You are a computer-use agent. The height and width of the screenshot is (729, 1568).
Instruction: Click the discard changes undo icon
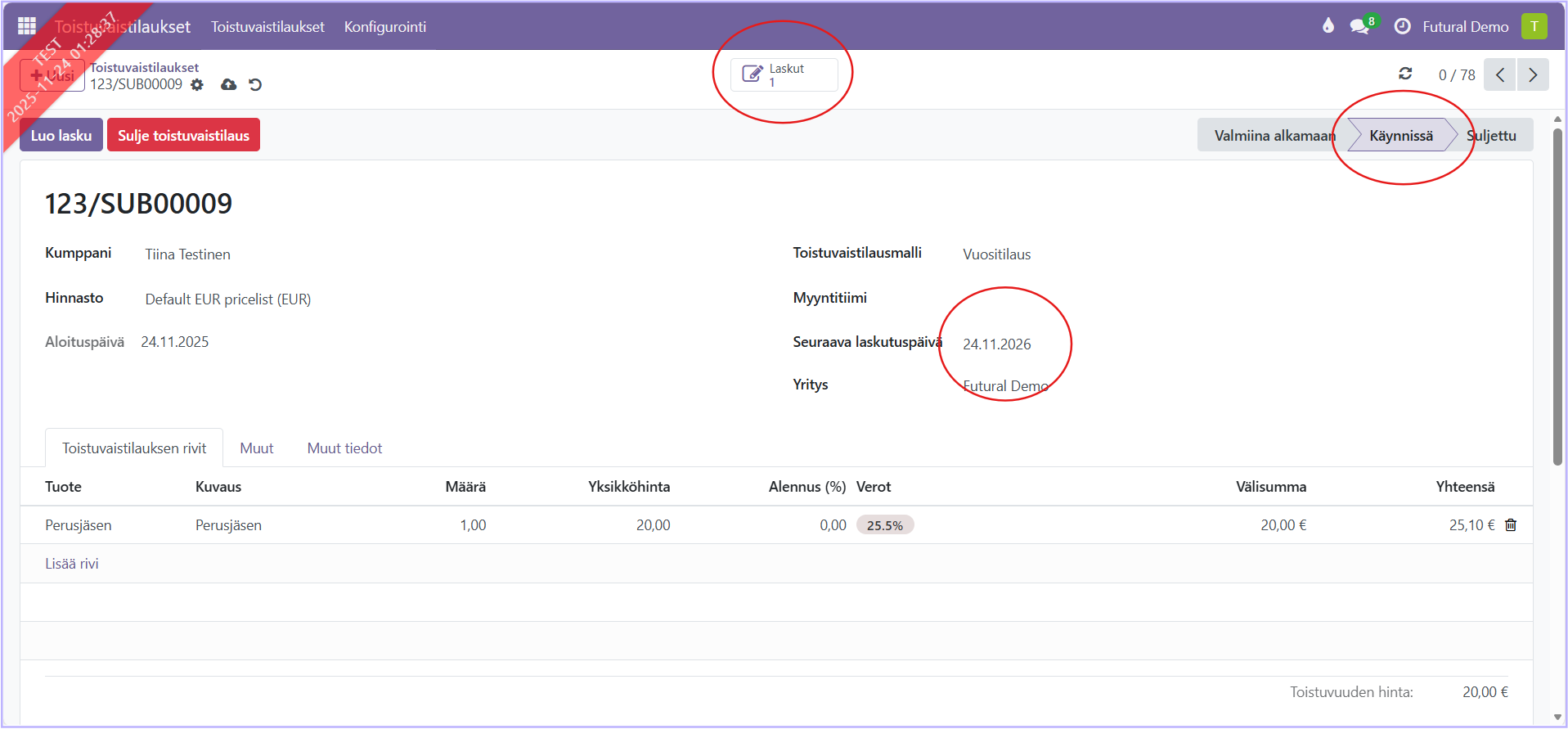click(x=255, y=85)
